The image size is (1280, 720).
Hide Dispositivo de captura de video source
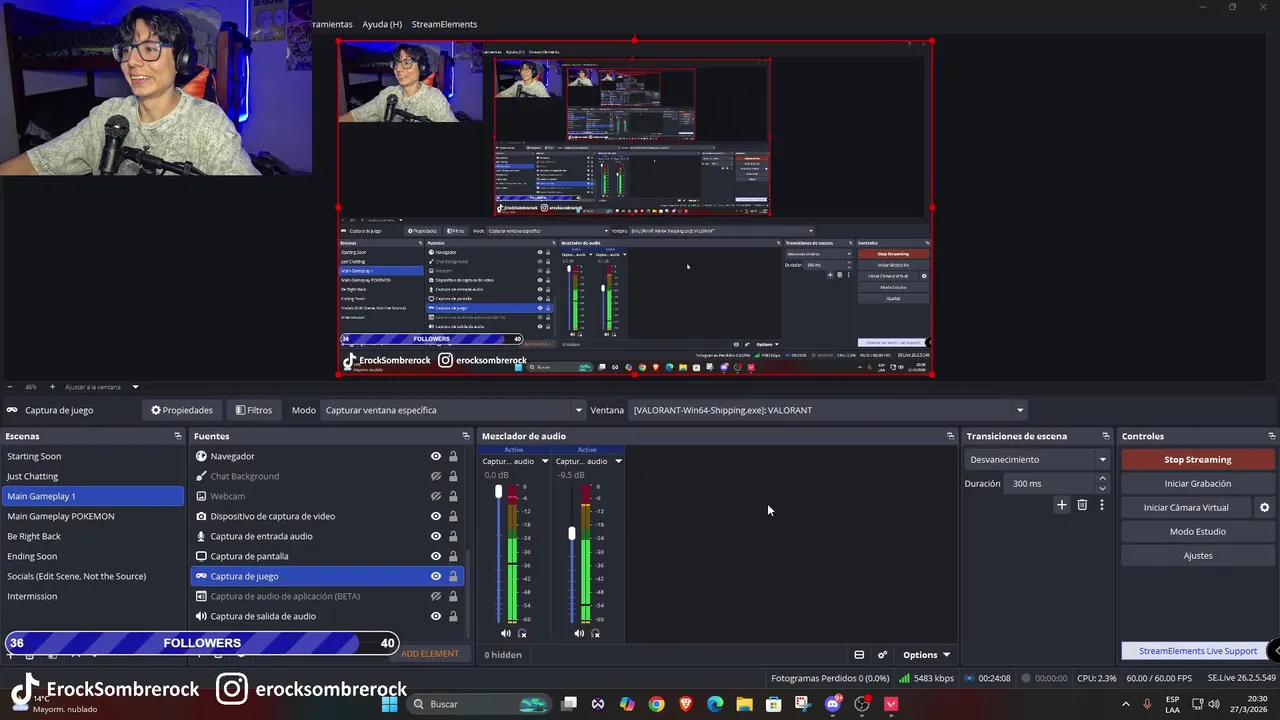[x=436, y=516]
